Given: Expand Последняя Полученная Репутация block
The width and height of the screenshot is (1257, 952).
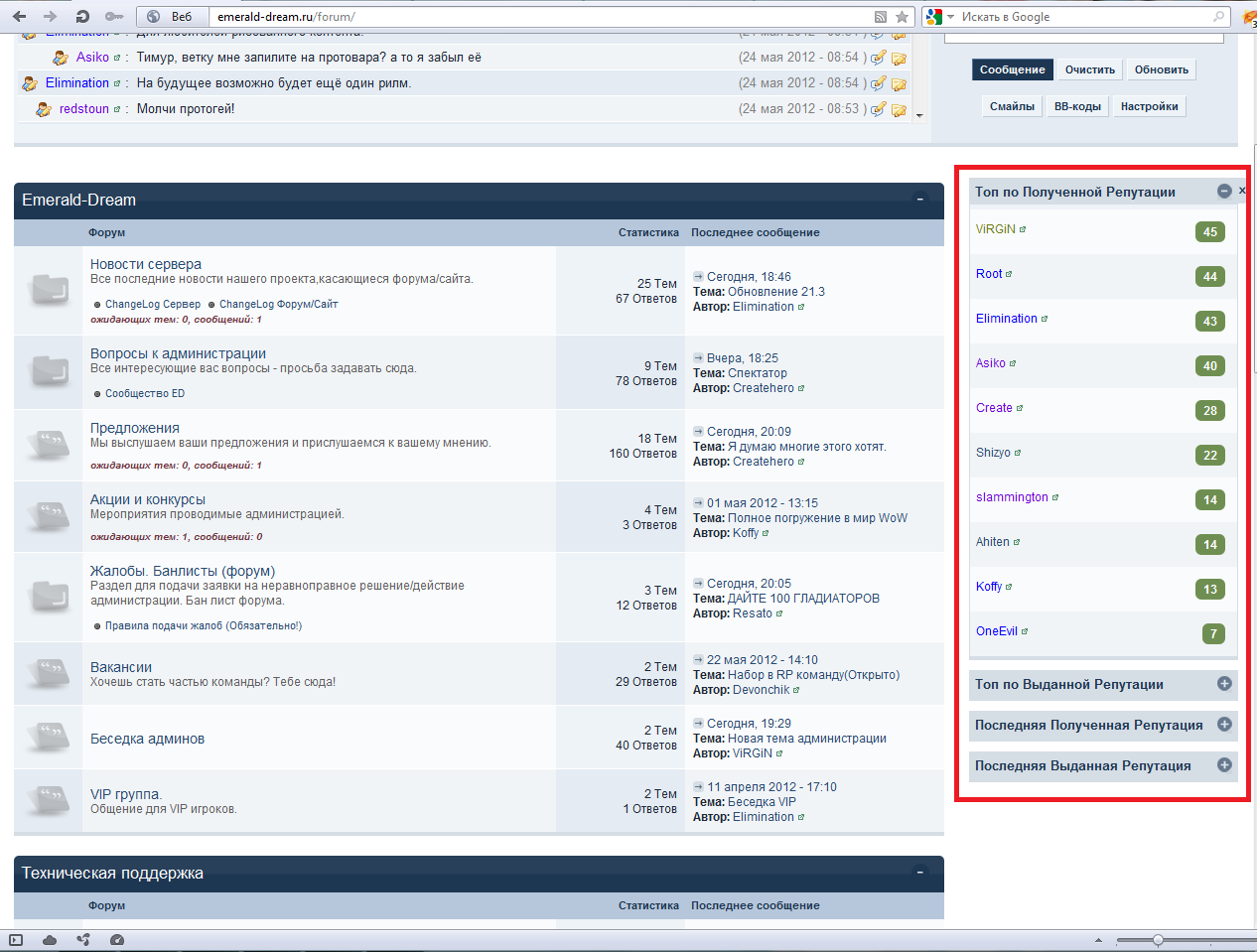Looking at the screenshot, I should coord(1224,725).
